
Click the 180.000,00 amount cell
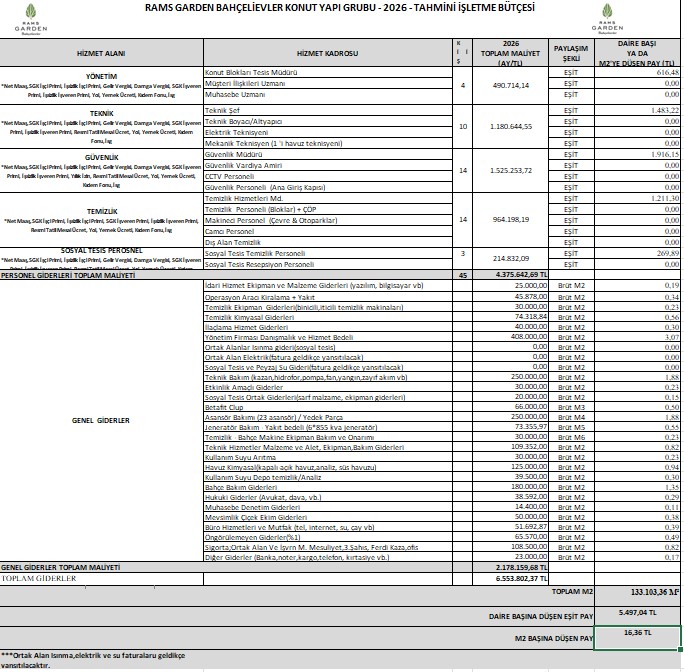(510, 487)
